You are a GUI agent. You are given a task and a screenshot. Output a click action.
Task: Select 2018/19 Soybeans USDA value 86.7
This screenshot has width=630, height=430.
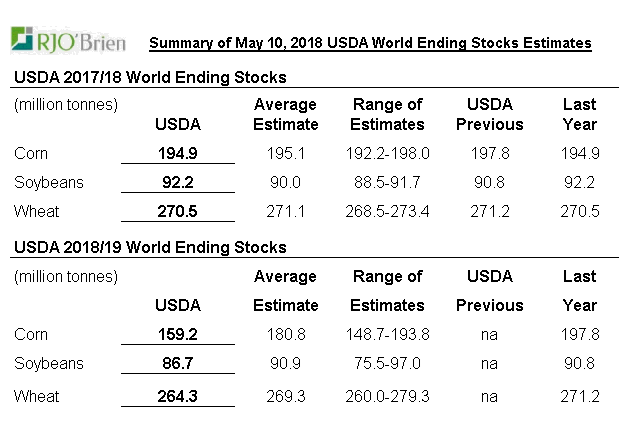[178, 364]
